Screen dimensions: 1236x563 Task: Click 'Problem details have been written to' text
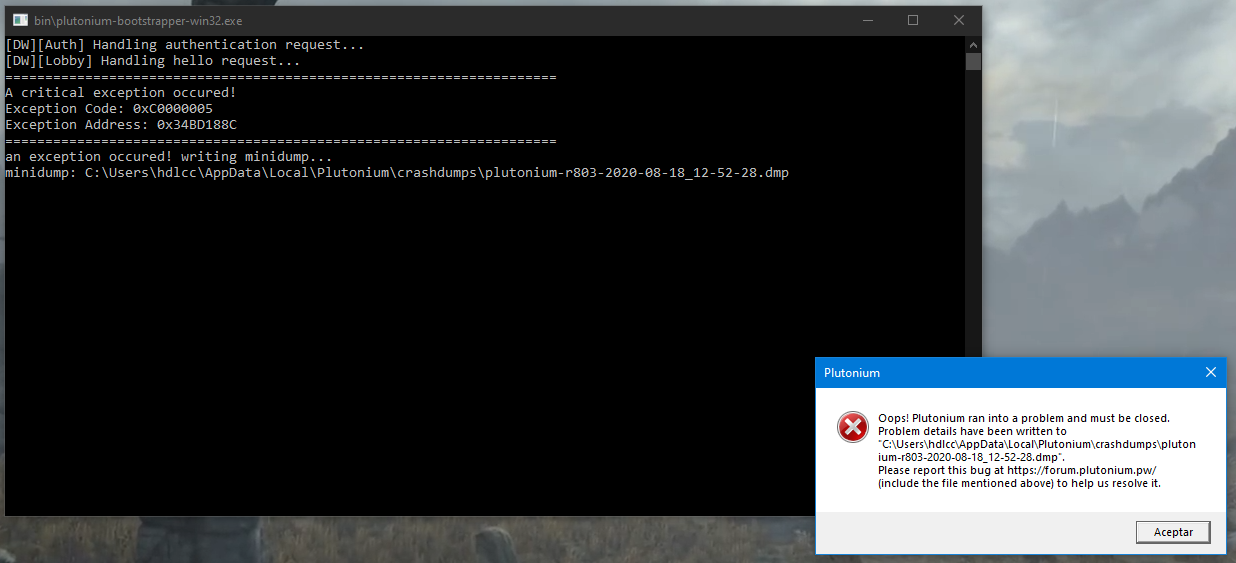point(972,431)
